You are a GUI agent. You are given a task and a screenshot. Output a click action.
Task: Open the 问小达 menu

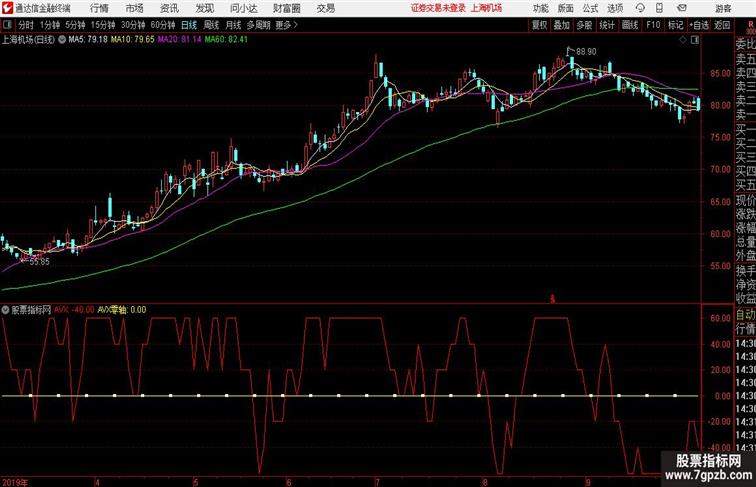(243, 8)
